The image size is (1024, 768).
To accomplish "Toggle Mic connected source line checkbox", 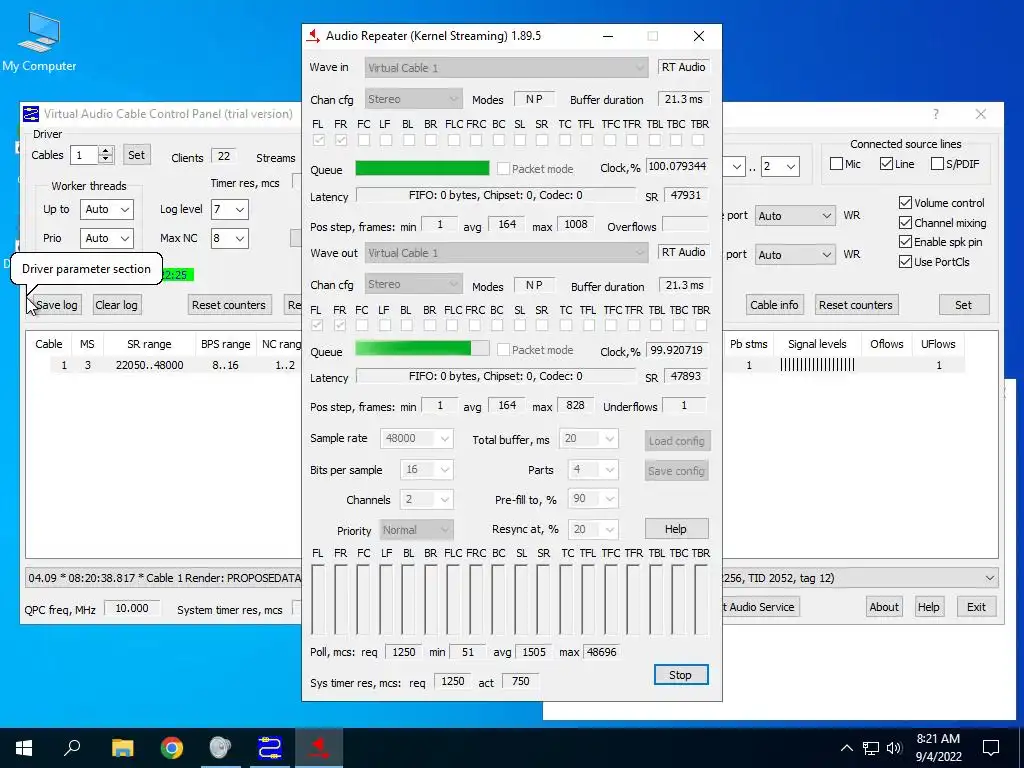I will pyautogui.click(x=836, y=164).
